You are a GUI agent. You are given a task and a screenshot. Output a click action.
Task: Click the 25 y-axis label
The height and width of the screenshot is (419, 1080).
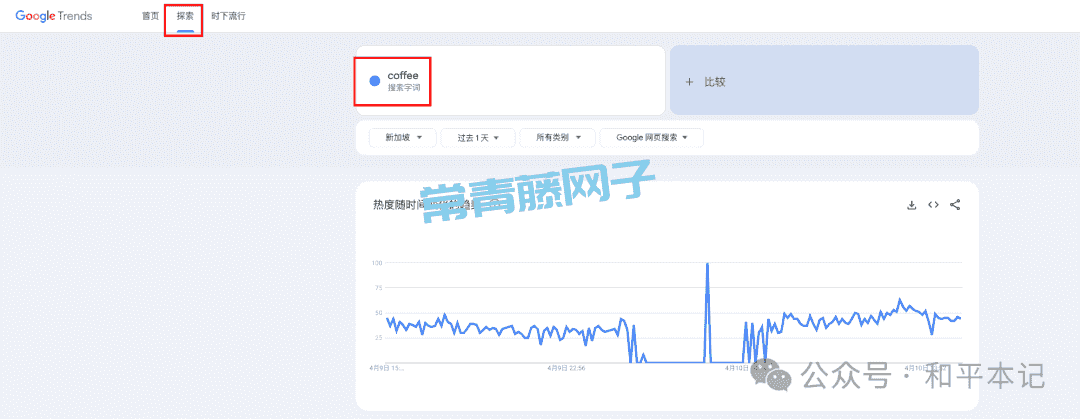tap(378, 338)
